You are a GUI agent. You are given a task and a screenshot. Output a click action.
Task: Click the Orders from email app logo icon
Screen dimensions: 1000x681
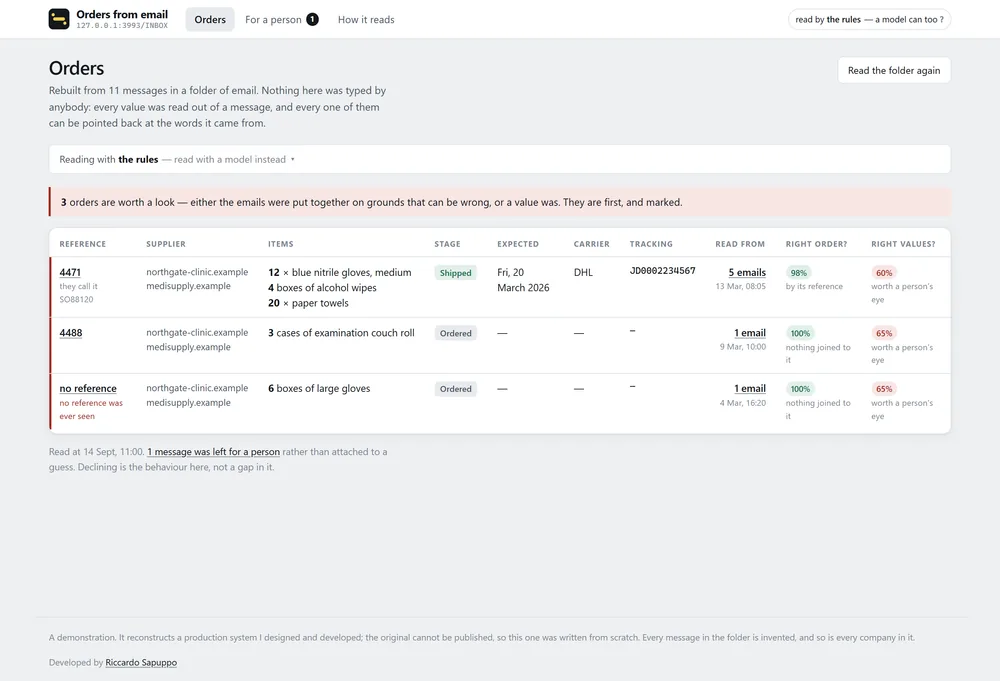click(x=59, y=19)
